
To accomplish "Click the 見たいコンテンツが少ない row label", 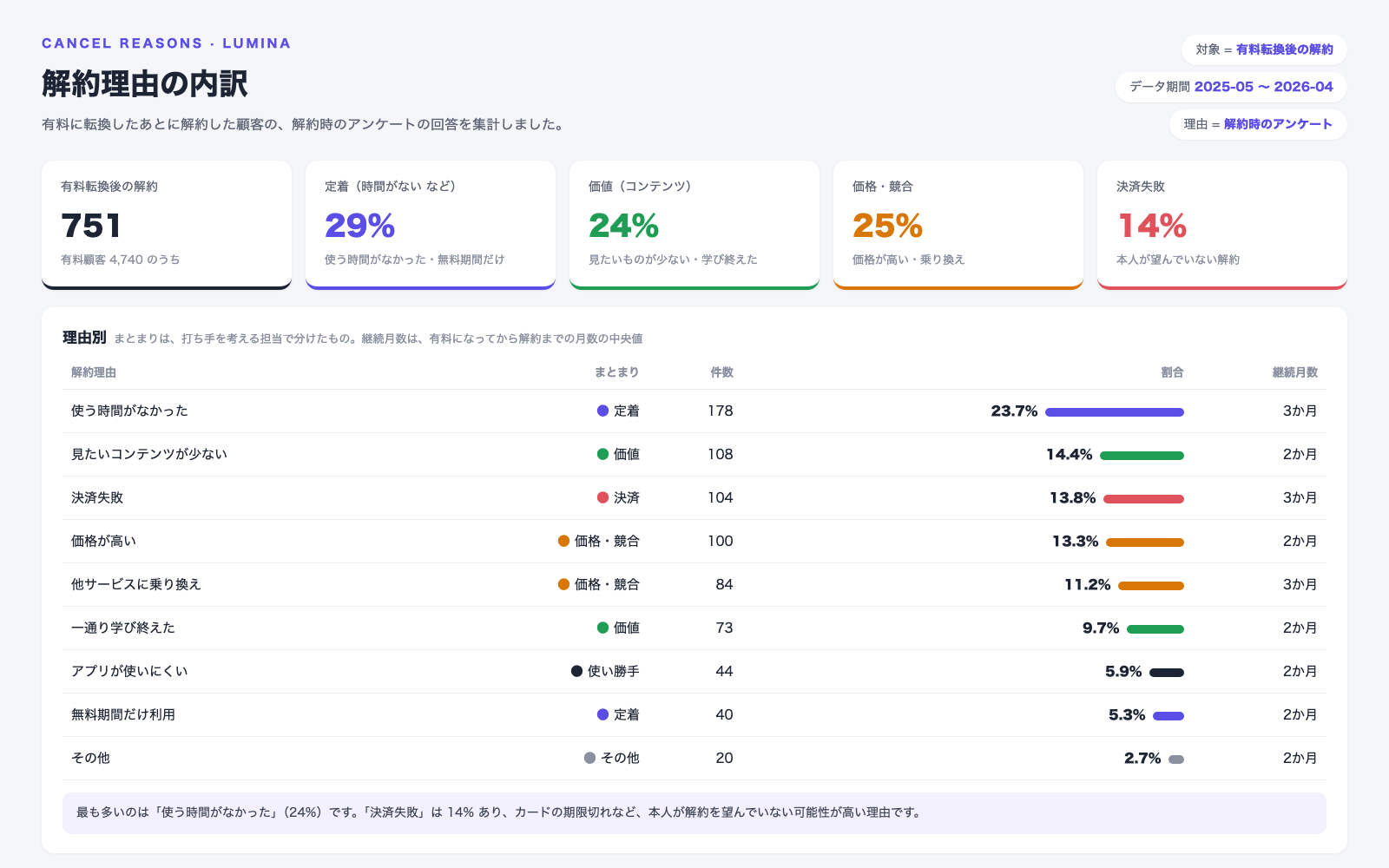I will pyautogui.click(x=149, y=454).
